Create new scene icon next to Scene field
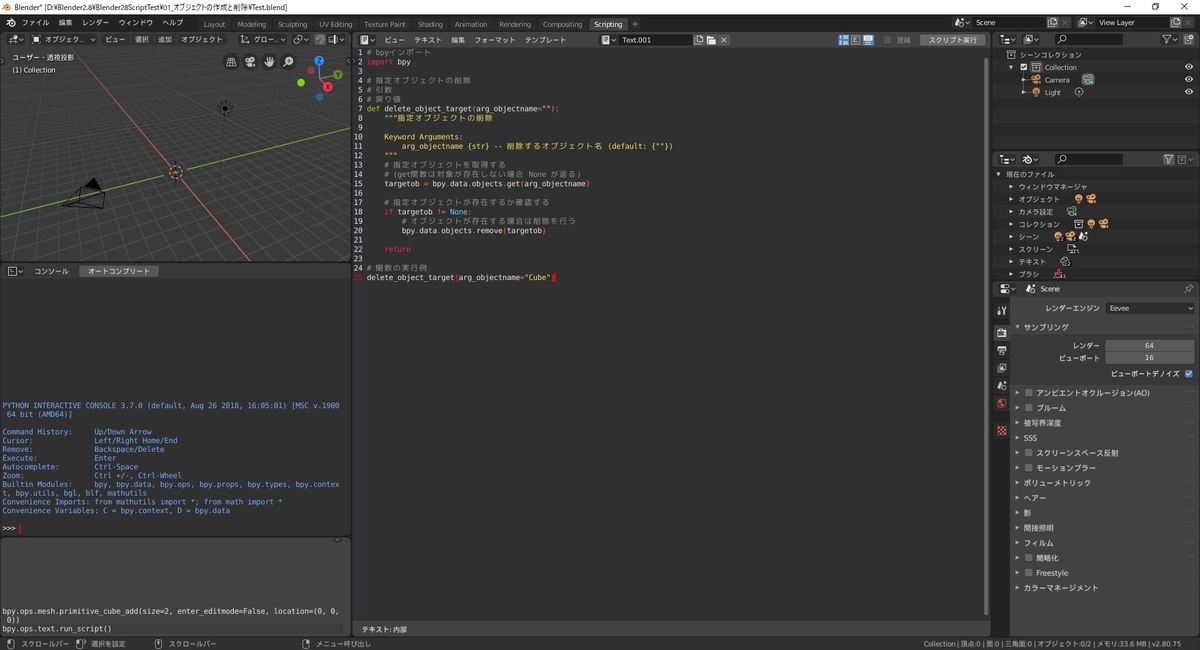 click(1053, 22)
